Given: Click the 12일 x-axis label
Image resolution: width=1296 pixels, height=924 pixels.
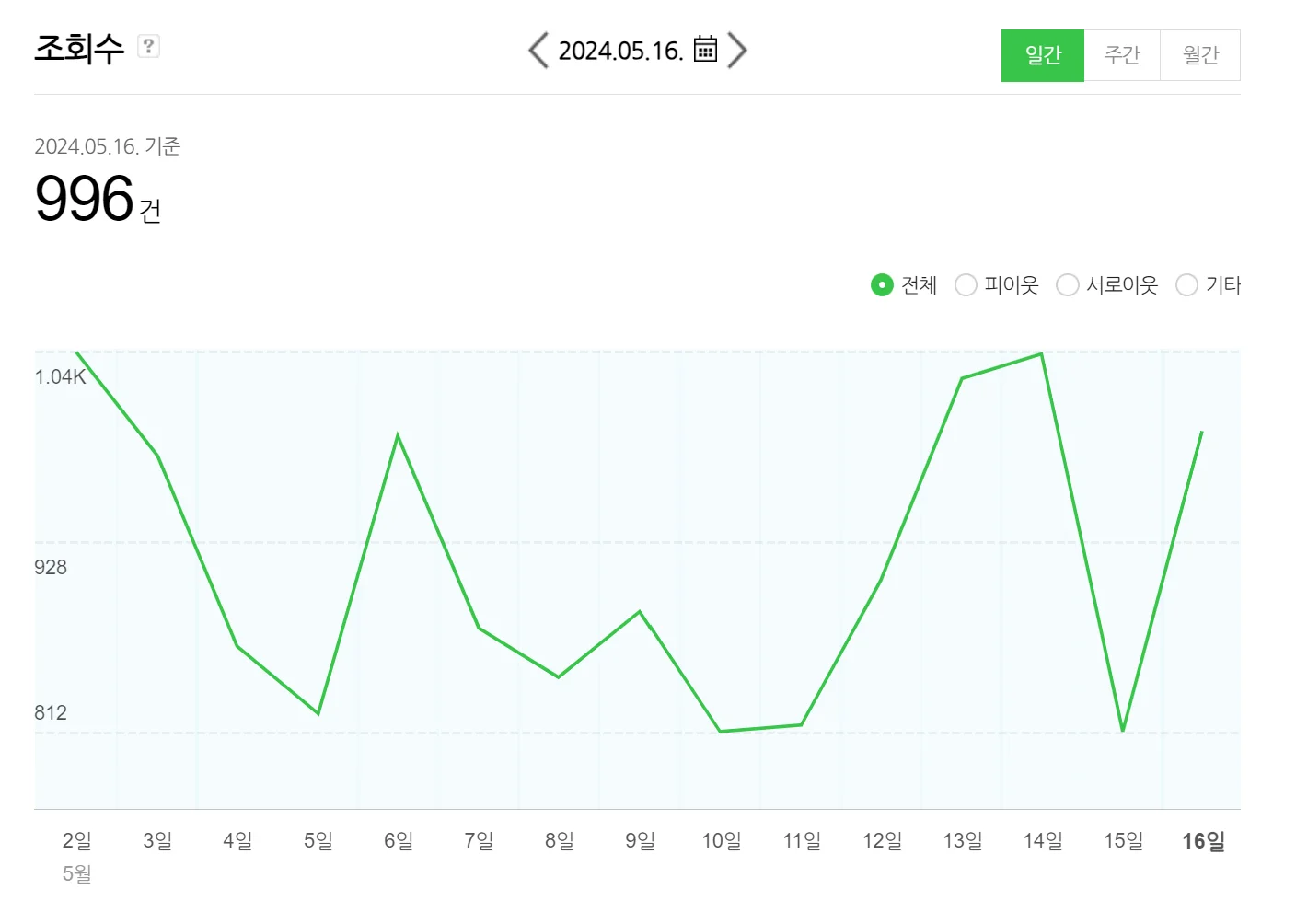Looking at the screenshot, I should (882, 840).
